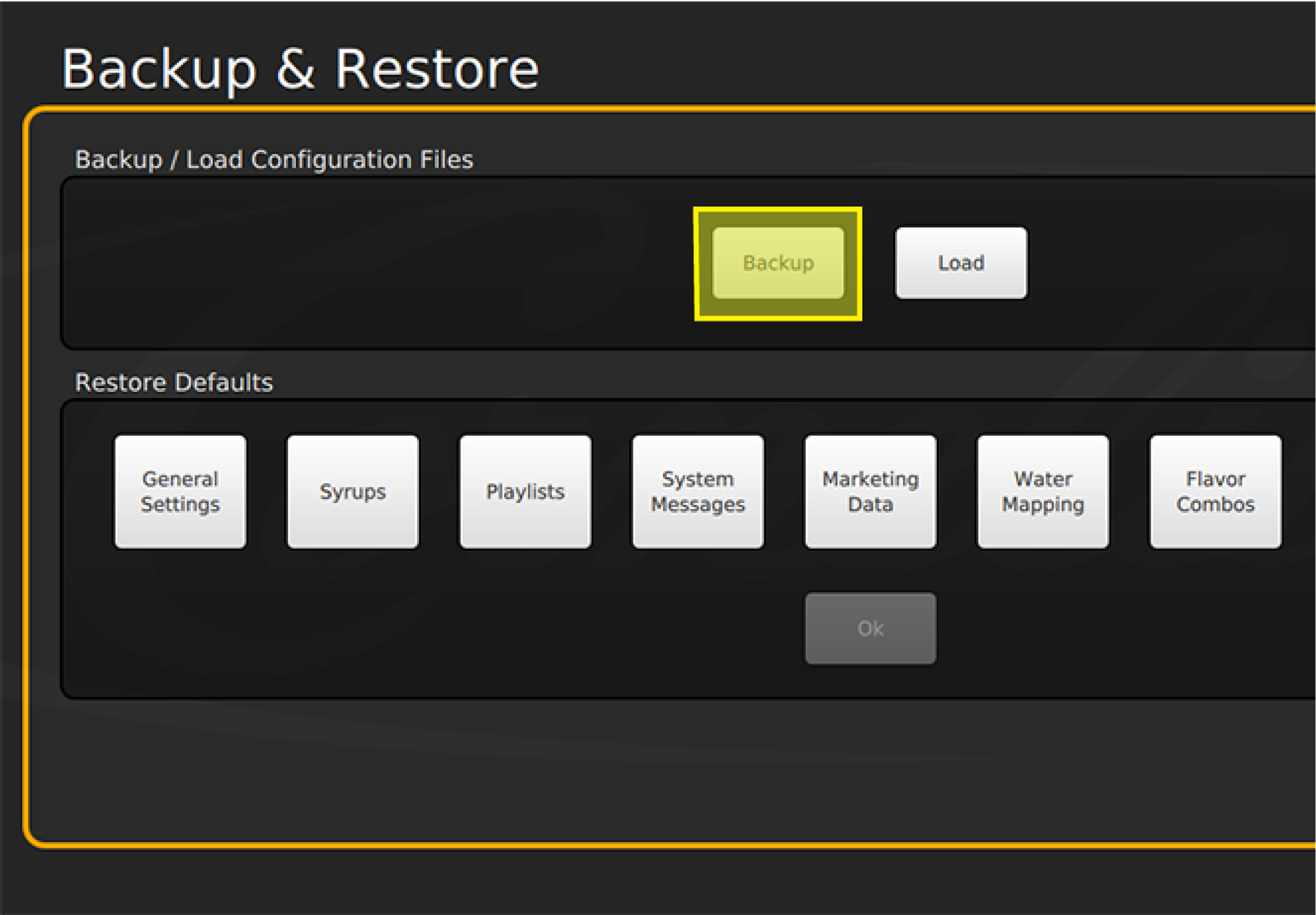This screenshot has height=915, width=1316.
Task: Restore Water Mapping defaults
Action: tap(1043, 492)
